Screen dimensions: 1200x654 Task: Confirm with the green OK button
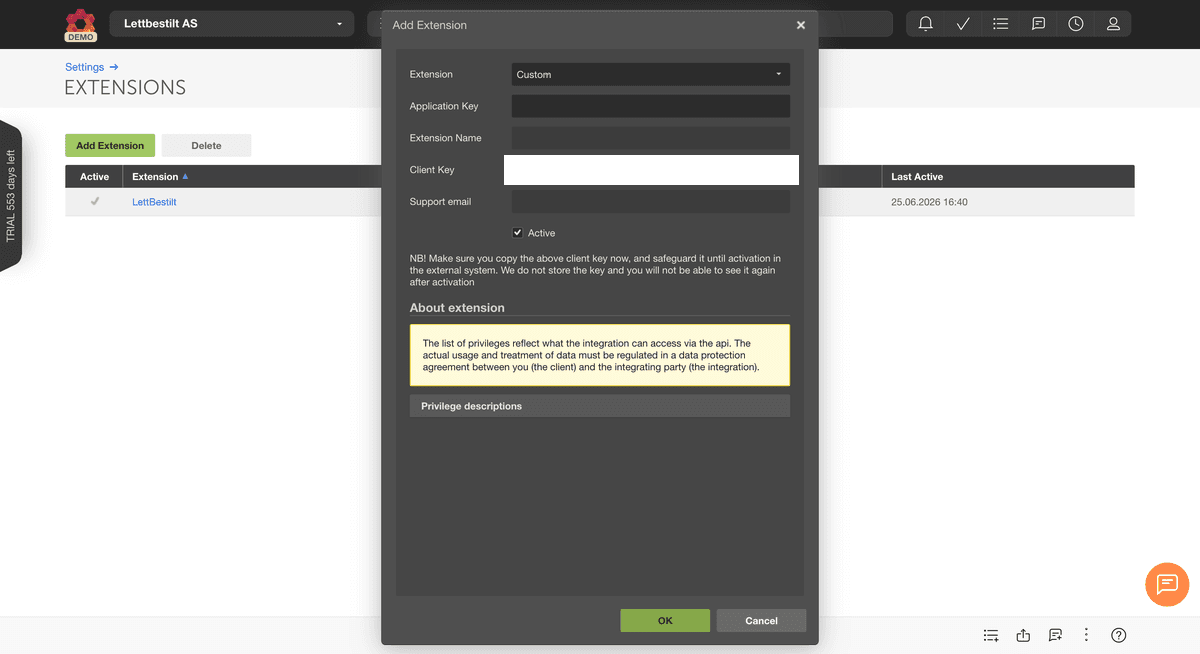pos(665,620)
